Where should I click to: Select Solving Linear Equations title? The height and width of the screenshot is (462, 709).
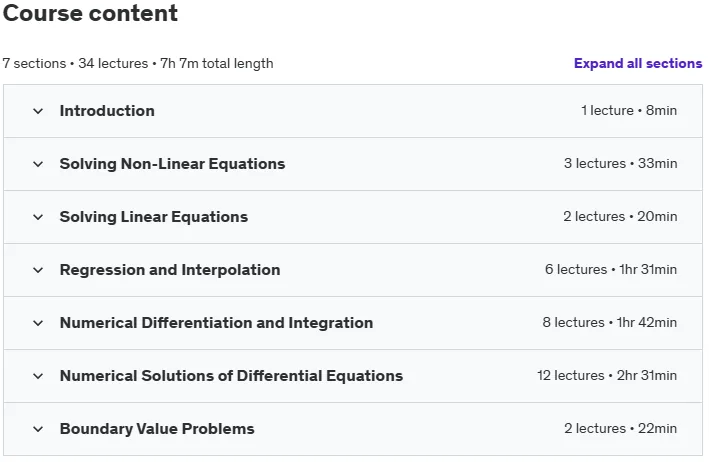[154, 217]
